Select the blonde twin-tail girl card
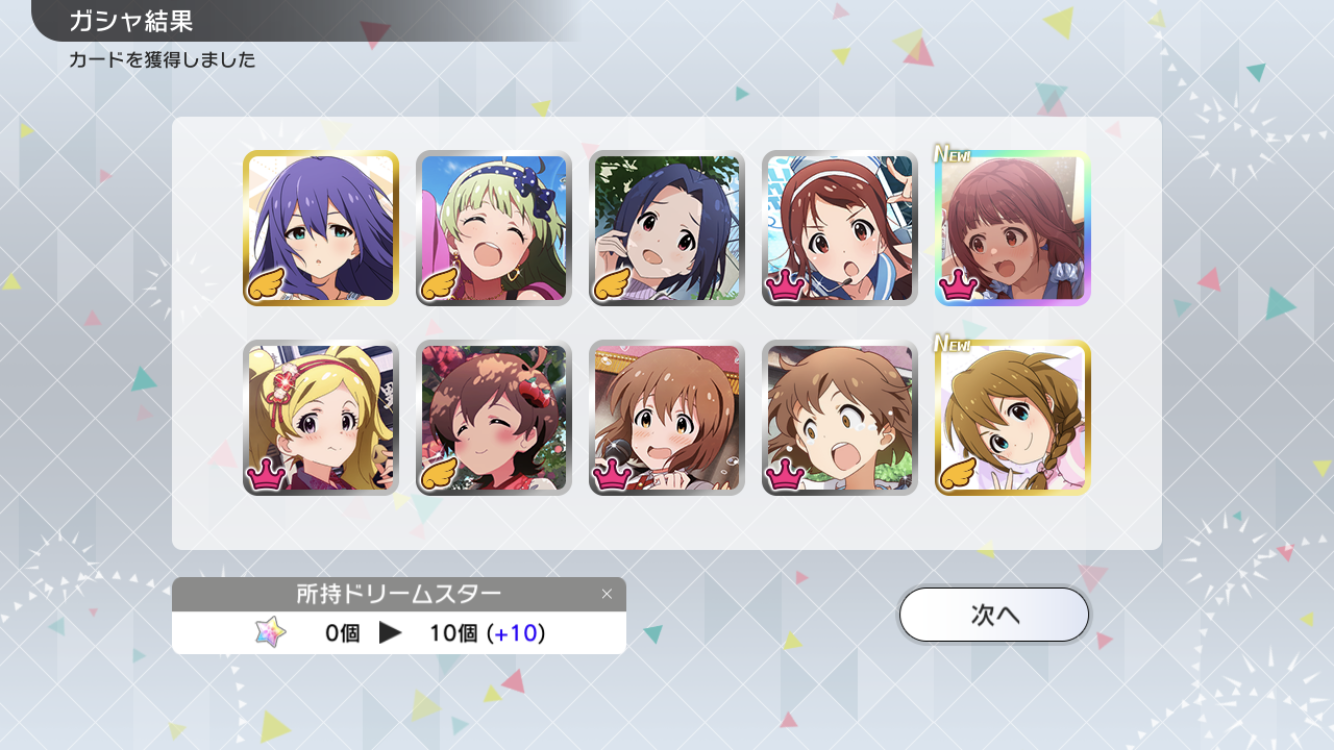The height and width of the screenshot is (750, 1334). [321, 418]
